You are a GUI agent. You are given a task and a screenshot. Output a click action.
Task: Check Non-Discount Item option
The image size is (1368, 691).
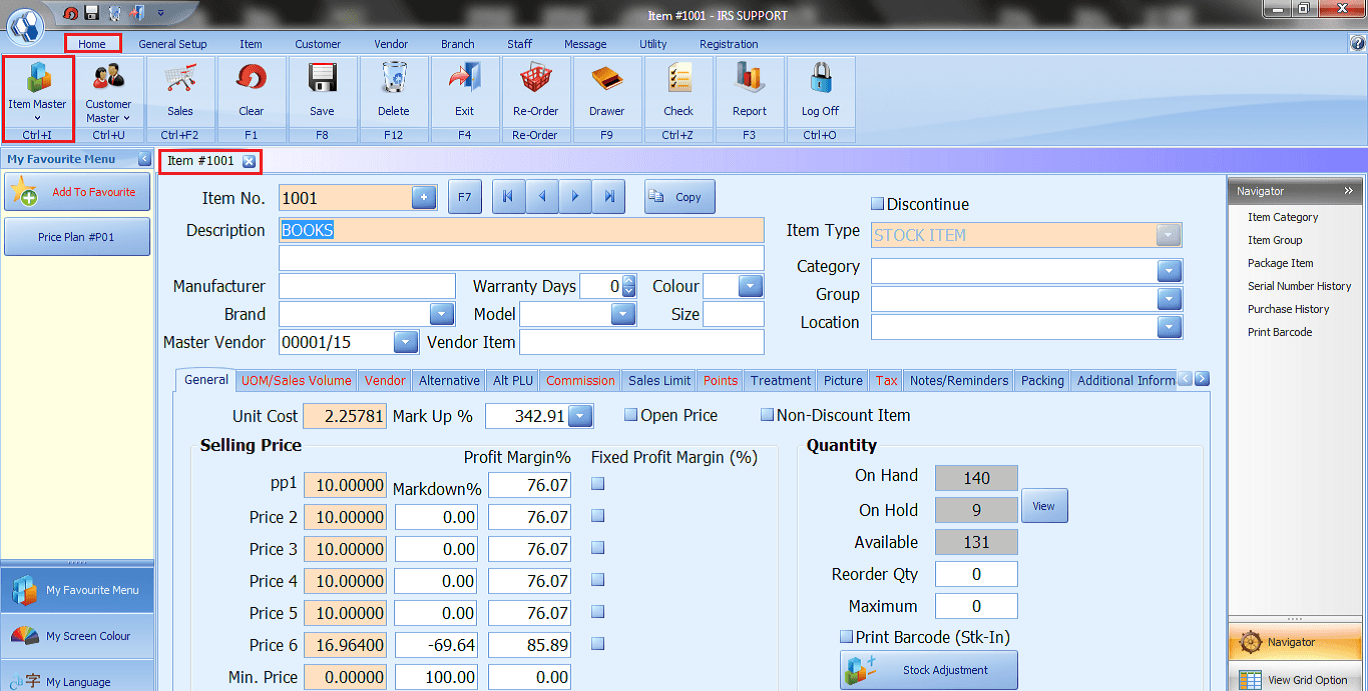click(767, 414)
